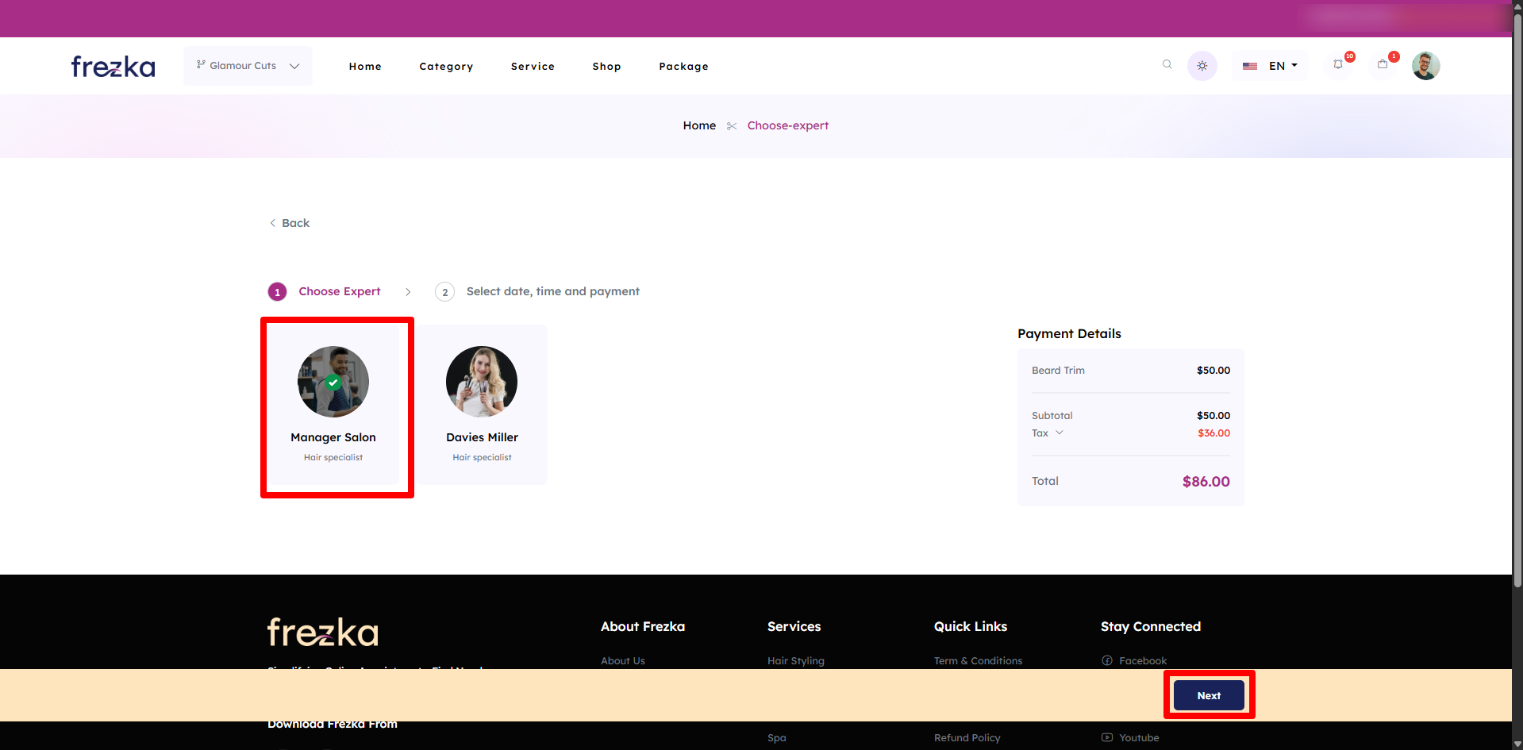
Task: Click the step 1 Choose Expert circle
Action: tap(277, 292)
